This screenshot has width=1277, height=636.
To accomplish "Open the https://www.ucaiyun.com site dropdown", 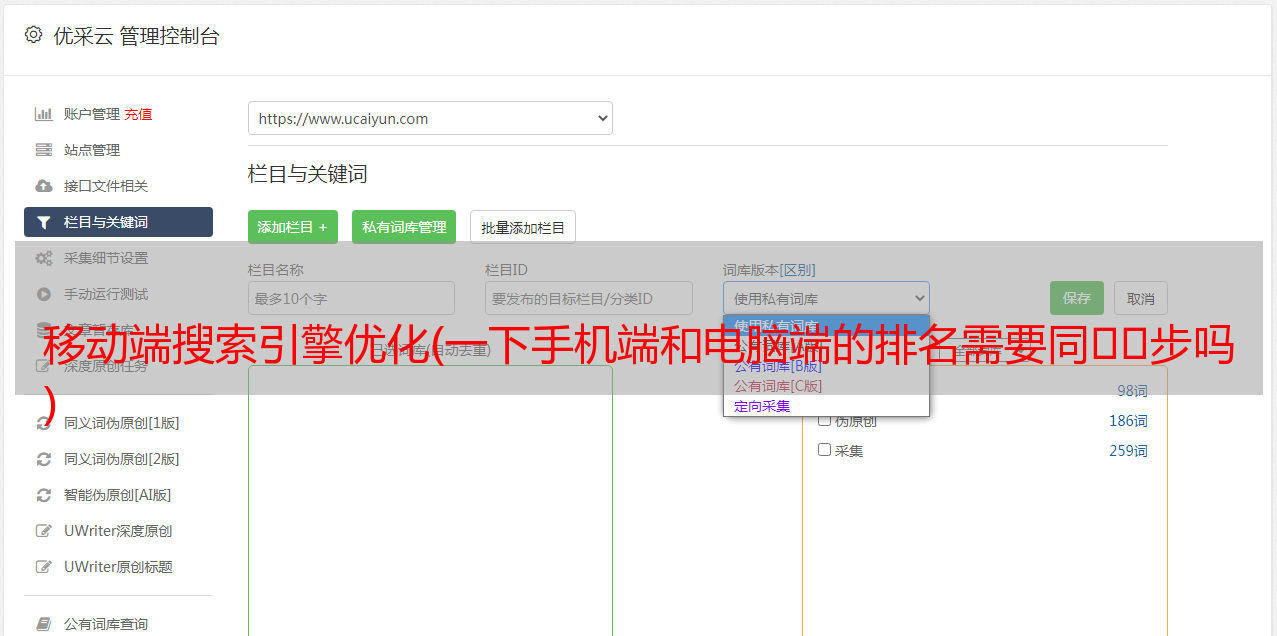I will coord(430,118).
